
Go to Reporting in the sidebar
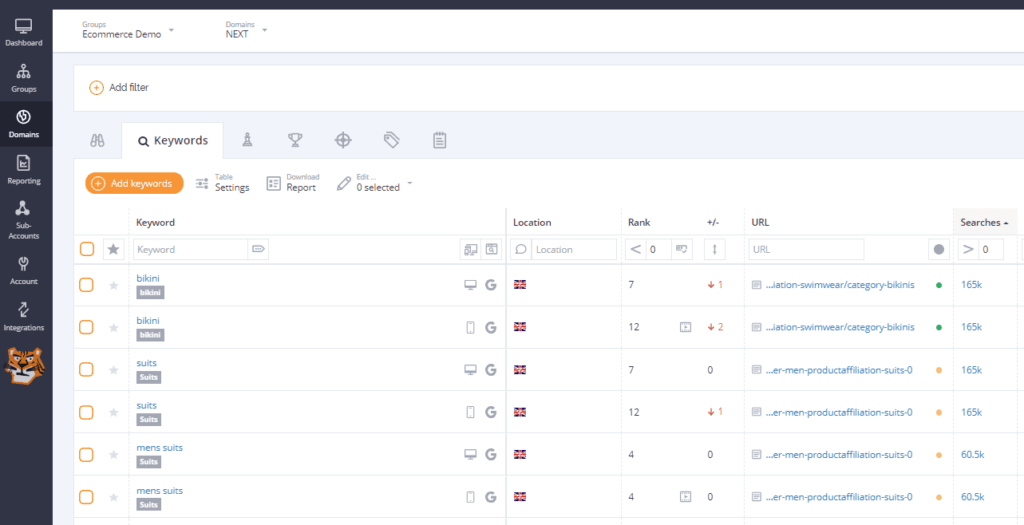pyautogui.click(x=24, y=170)
